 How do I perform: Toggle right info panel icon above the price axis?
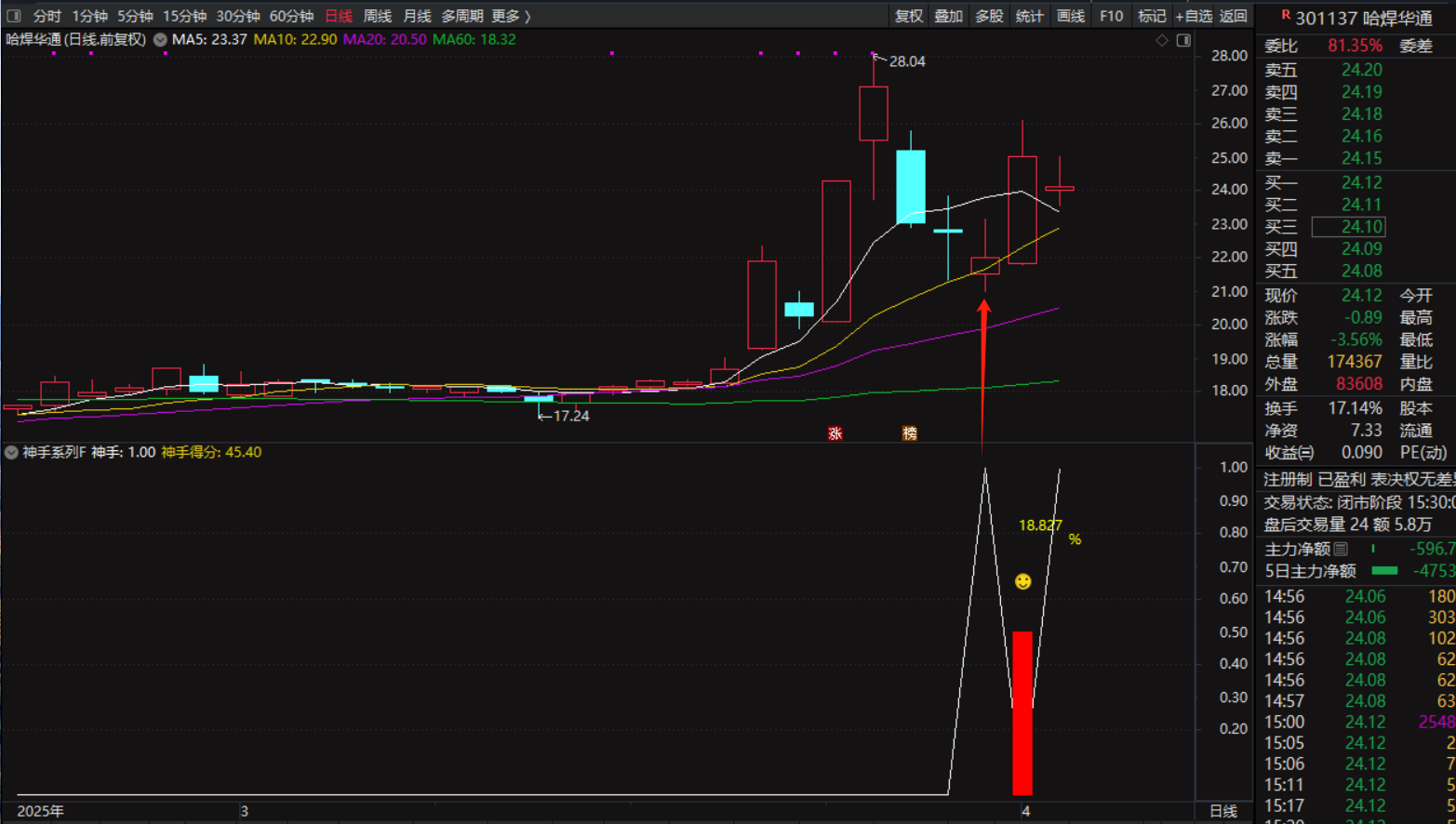coord(1183,40)
